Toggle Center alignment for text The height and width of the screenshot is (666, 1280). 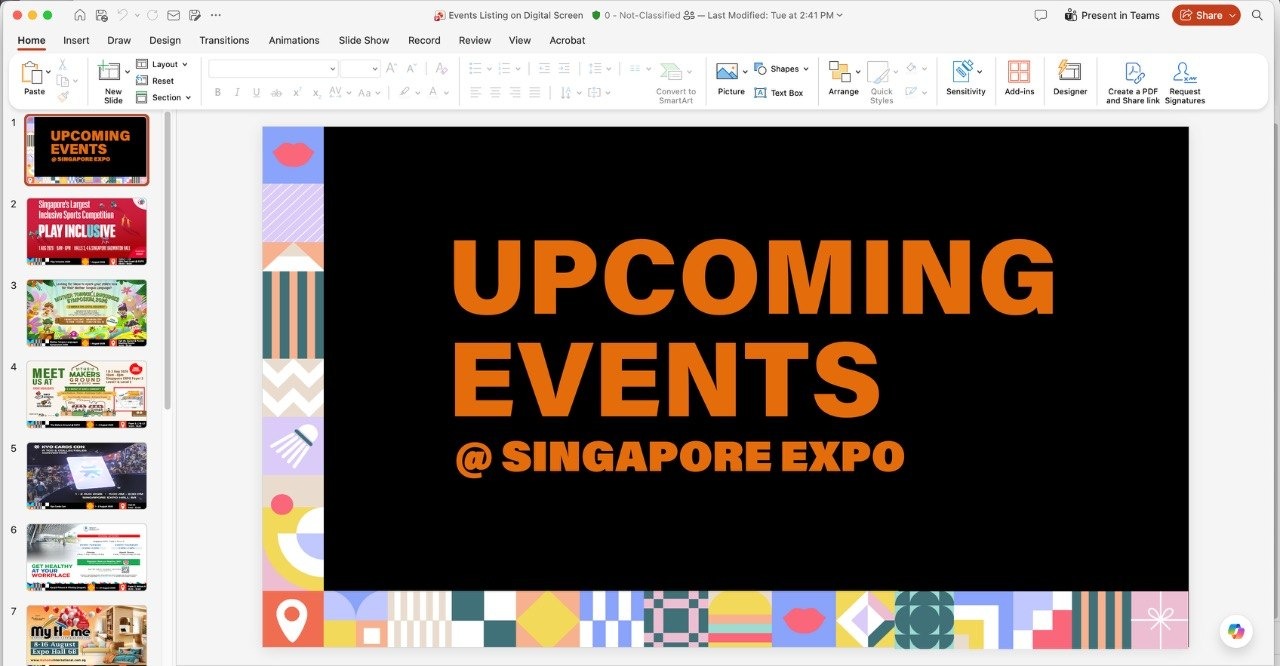tap(496, 93)
